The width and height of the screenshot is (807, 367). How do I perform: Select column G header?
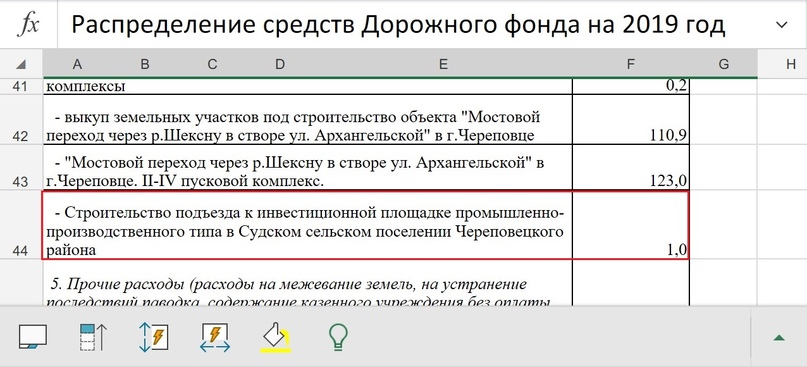click(723, 64)
